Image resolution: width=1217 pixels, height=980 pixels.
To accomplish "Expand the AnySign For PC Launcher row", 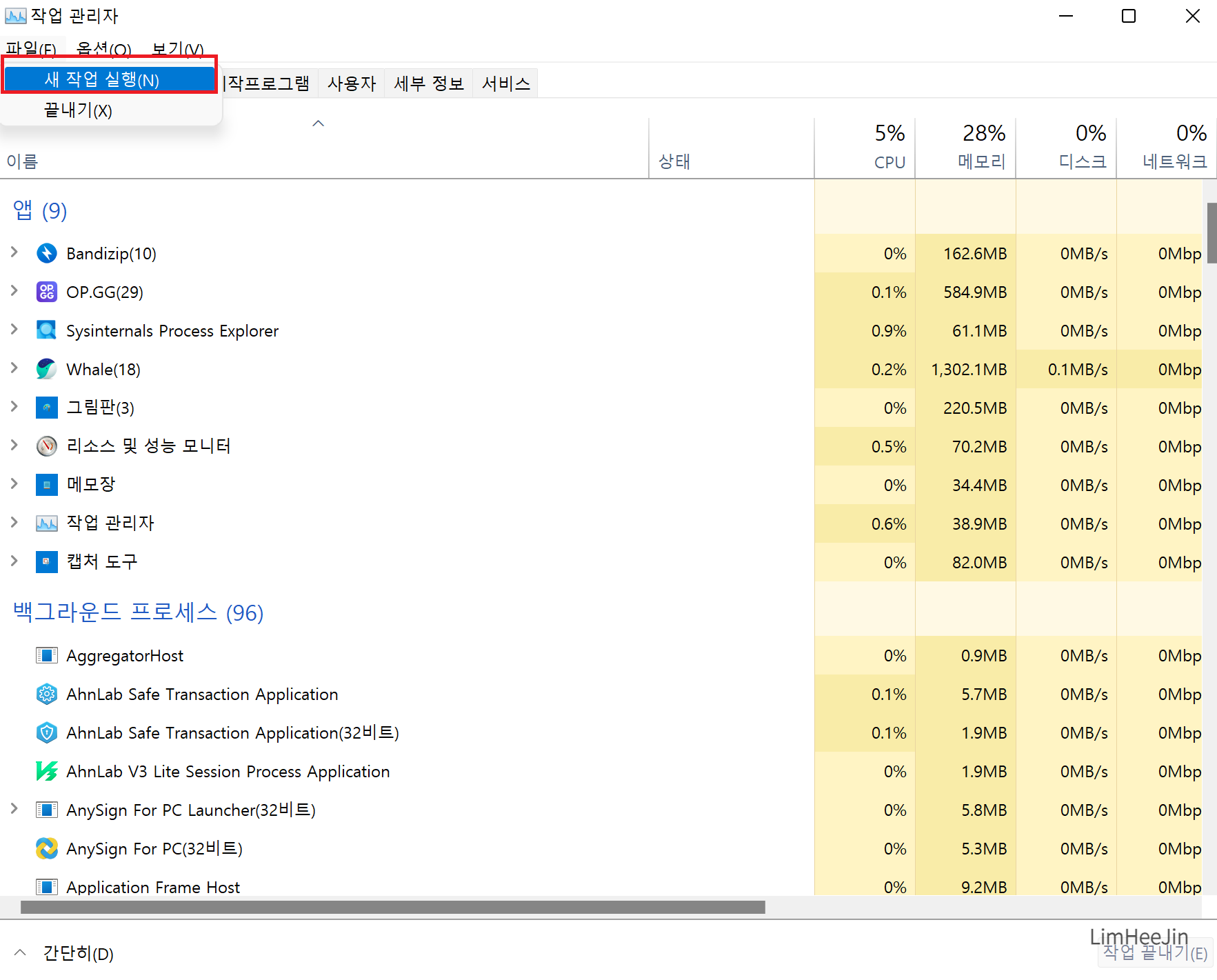I will tap(14, 809).
